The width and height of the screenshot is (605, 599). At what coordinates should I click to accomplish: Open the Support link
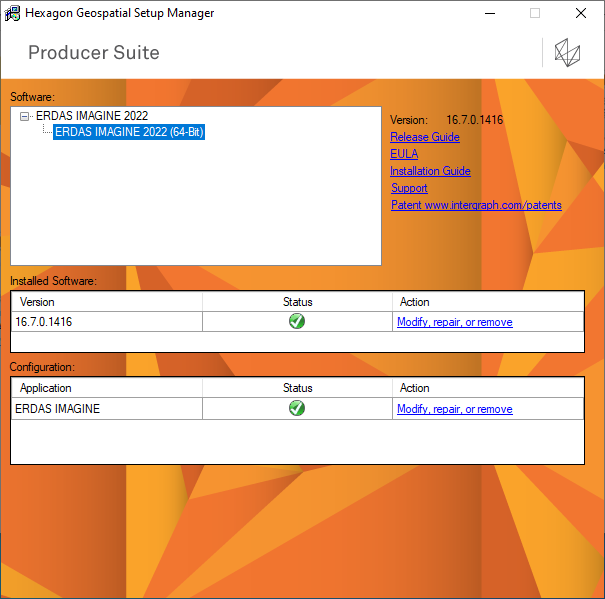tap(409, 188)
